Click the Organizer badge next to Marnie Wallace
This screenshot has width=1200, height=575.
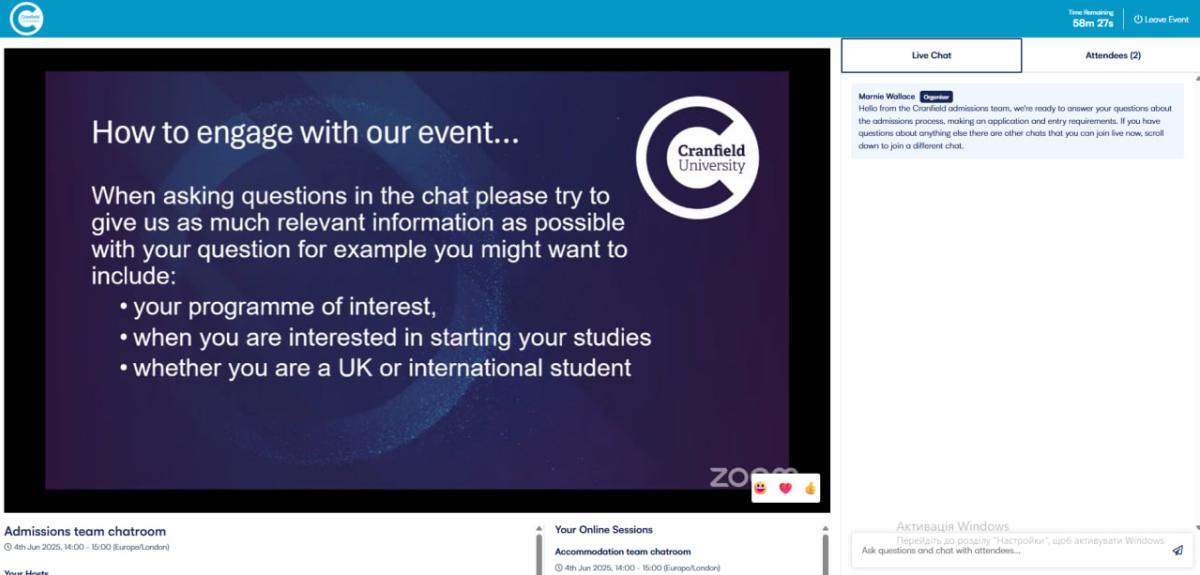(936, 97)
